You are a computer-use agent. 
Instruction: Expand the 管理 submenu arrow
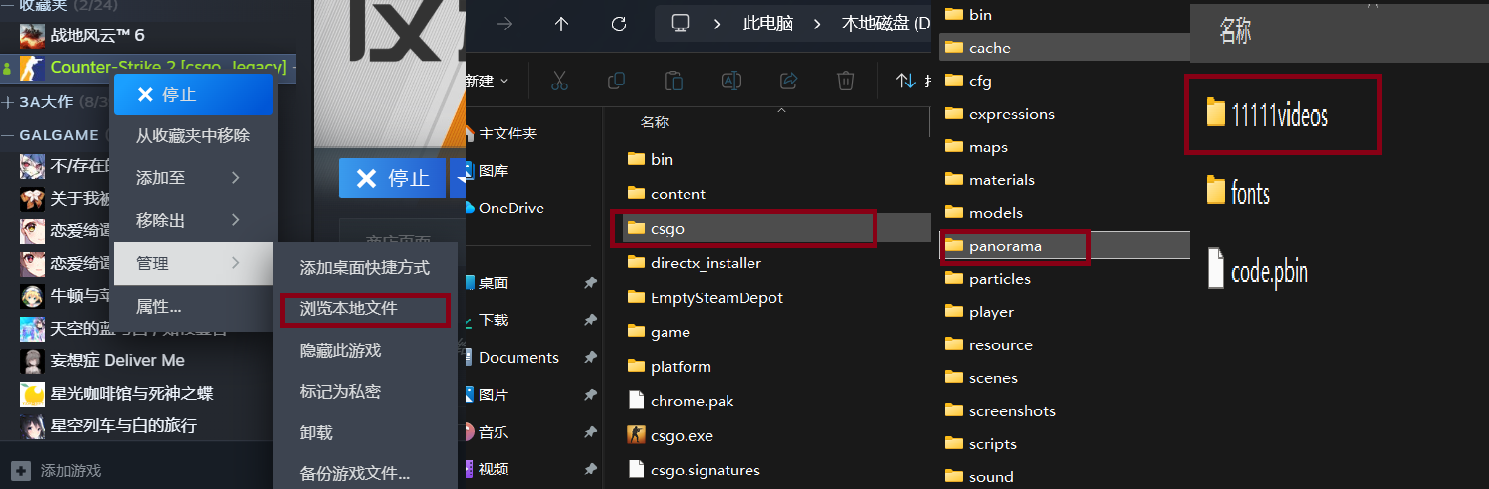[236, 263]
